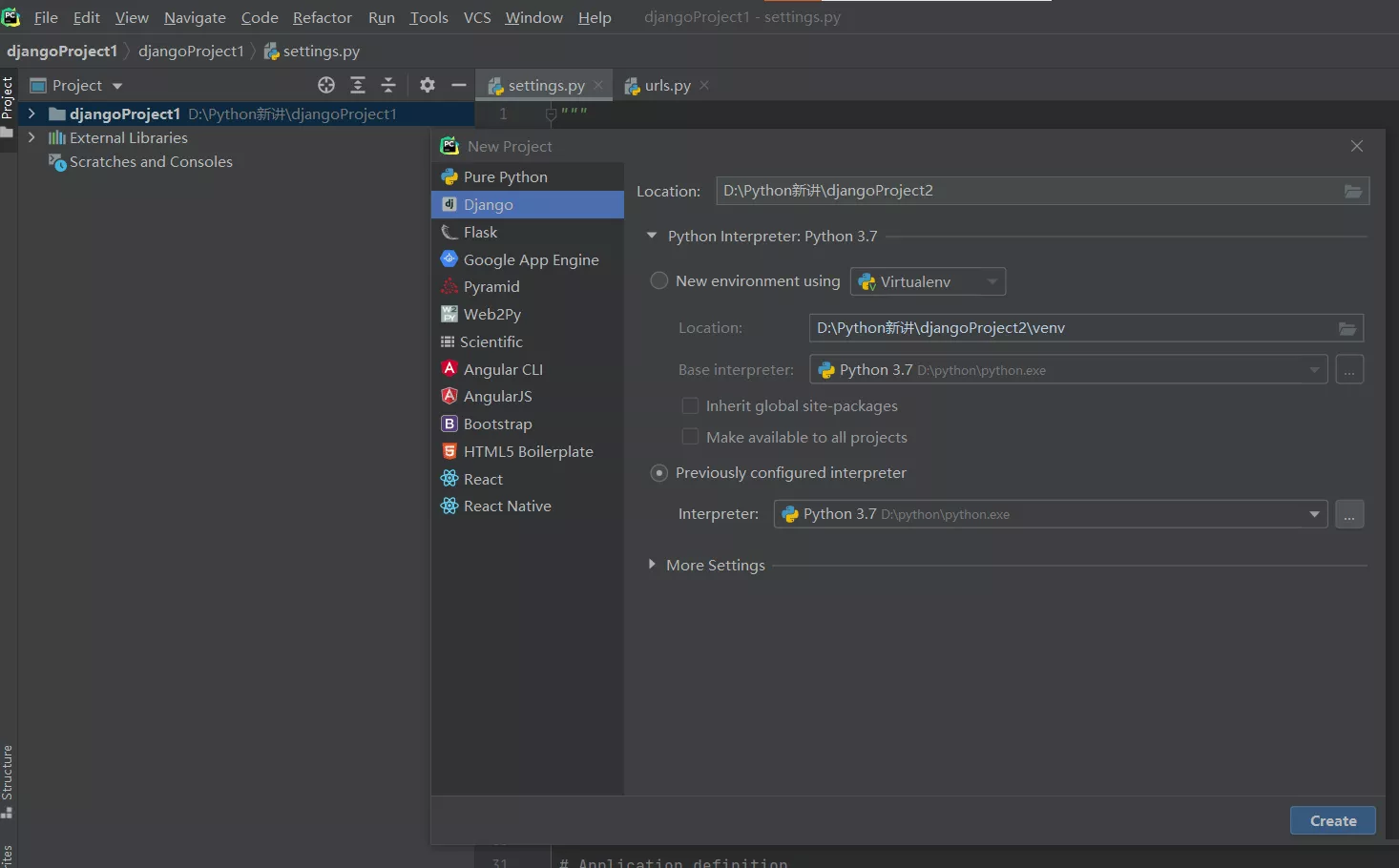Viewport: 1399px width, 868px height.
Task: Open the Run menu
Action: (x=382, y=17)
